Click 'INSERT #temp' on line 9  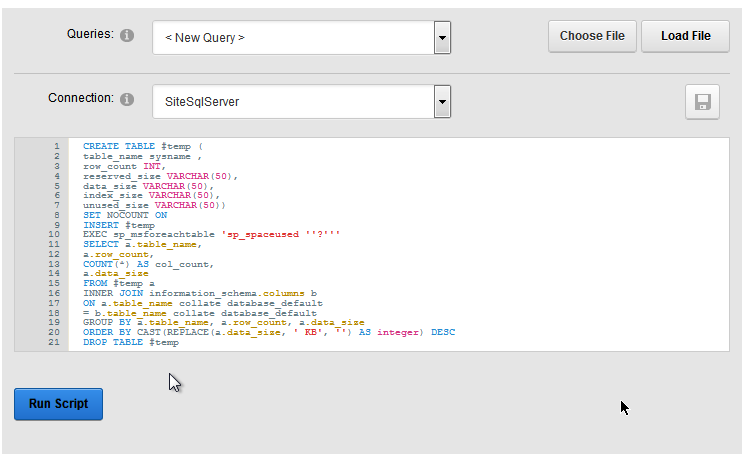pyautogui.click(x=119, y=225)
